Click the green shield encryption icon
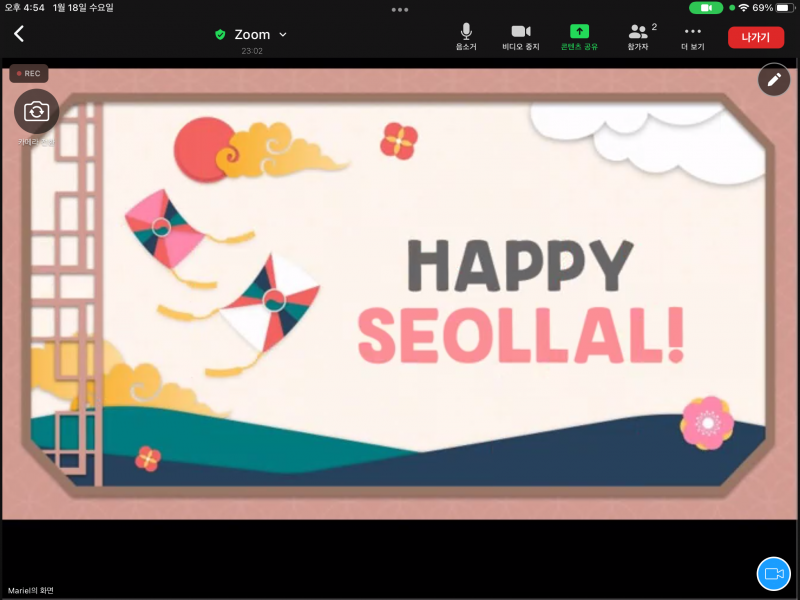This screenshot has width=800, height=600. (x=220, y=35)
